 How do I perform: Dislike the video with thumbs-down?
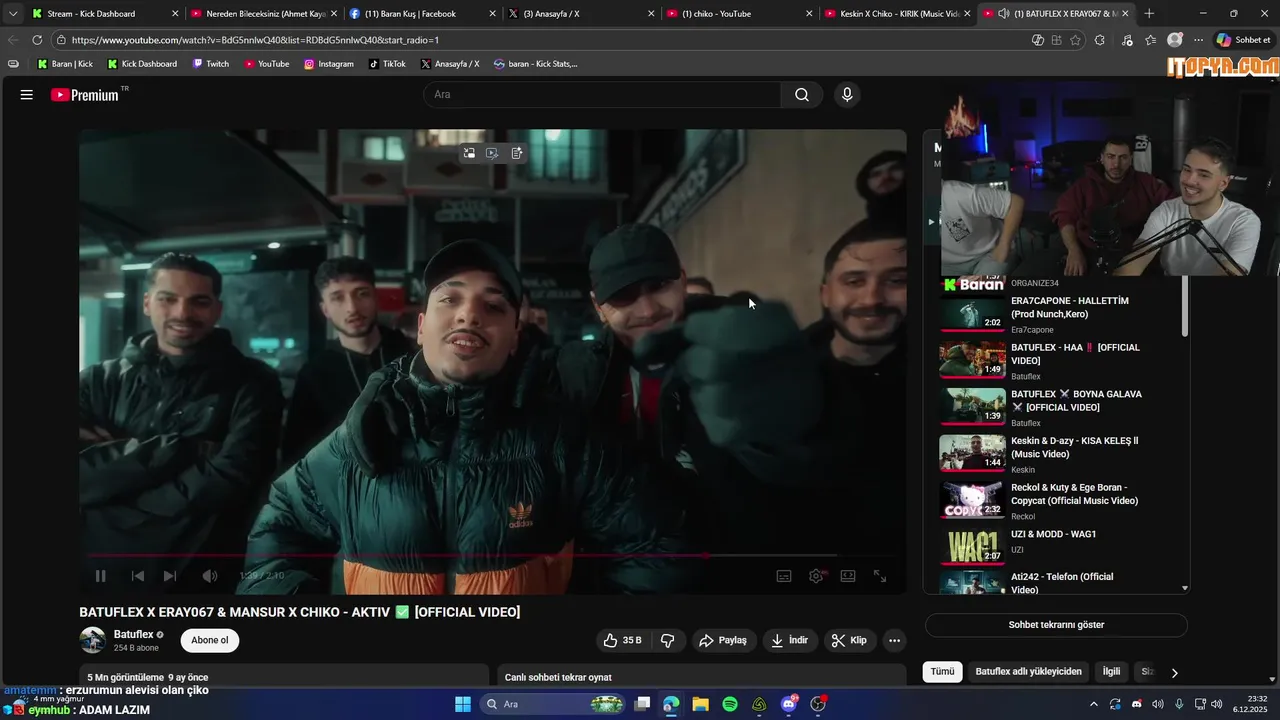point(668,640)
